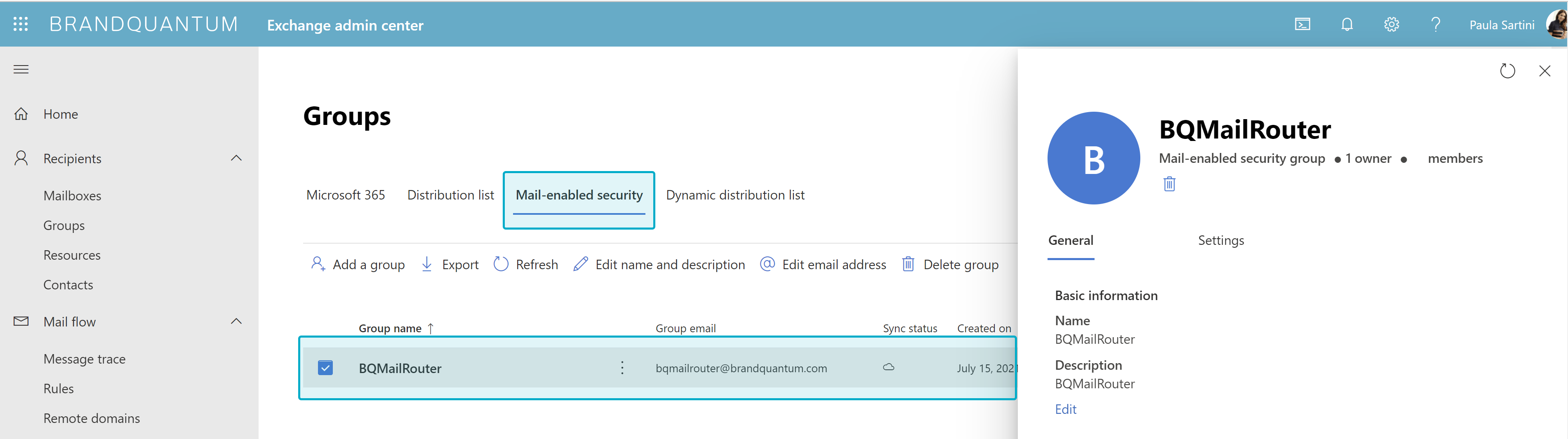Click the Edit link under Description
The width and height of the screenshot is (1568, 439).
coord(1065,410)
